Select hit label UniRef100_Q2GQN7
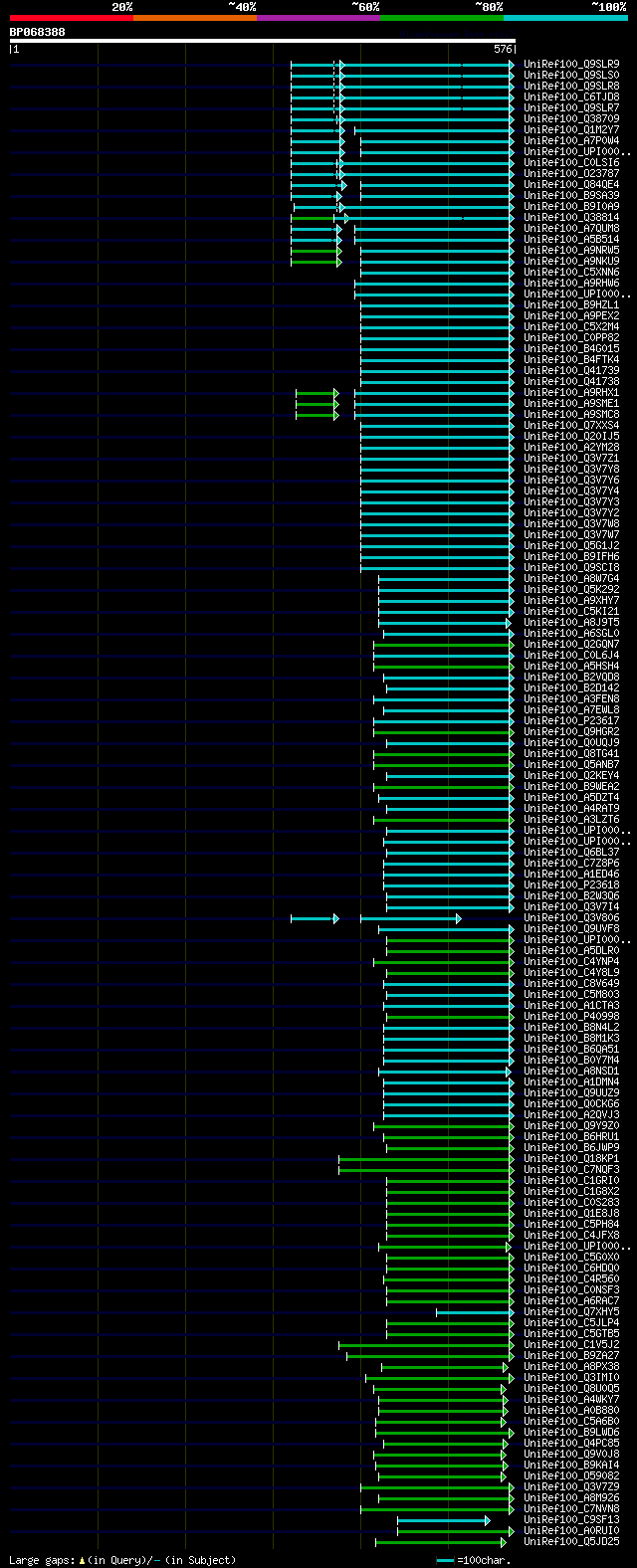Viewport: 637px width, 1568px height. [571, 644]
